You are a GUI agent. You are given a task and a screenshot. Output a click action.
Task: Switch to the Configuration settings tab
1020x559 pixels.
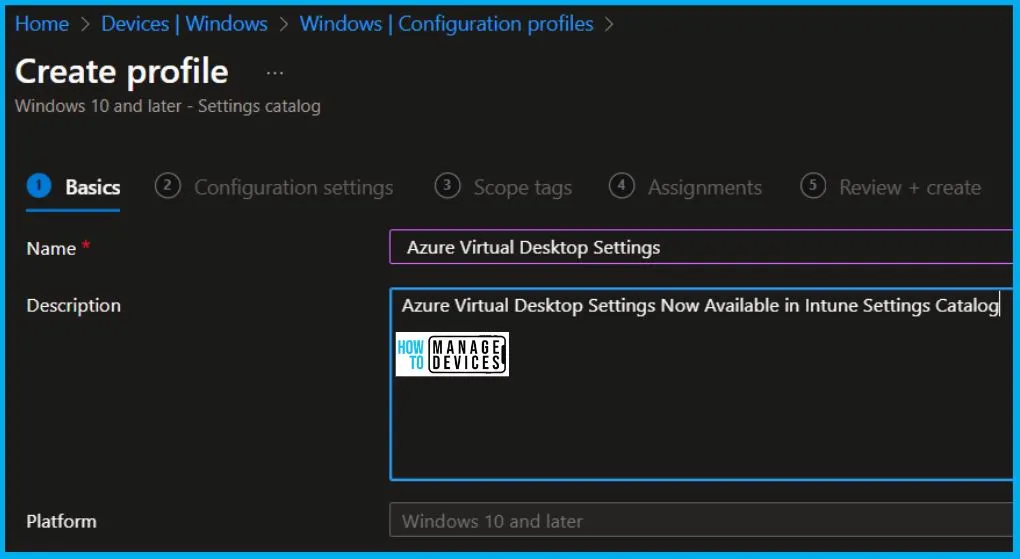pos(293,187)
